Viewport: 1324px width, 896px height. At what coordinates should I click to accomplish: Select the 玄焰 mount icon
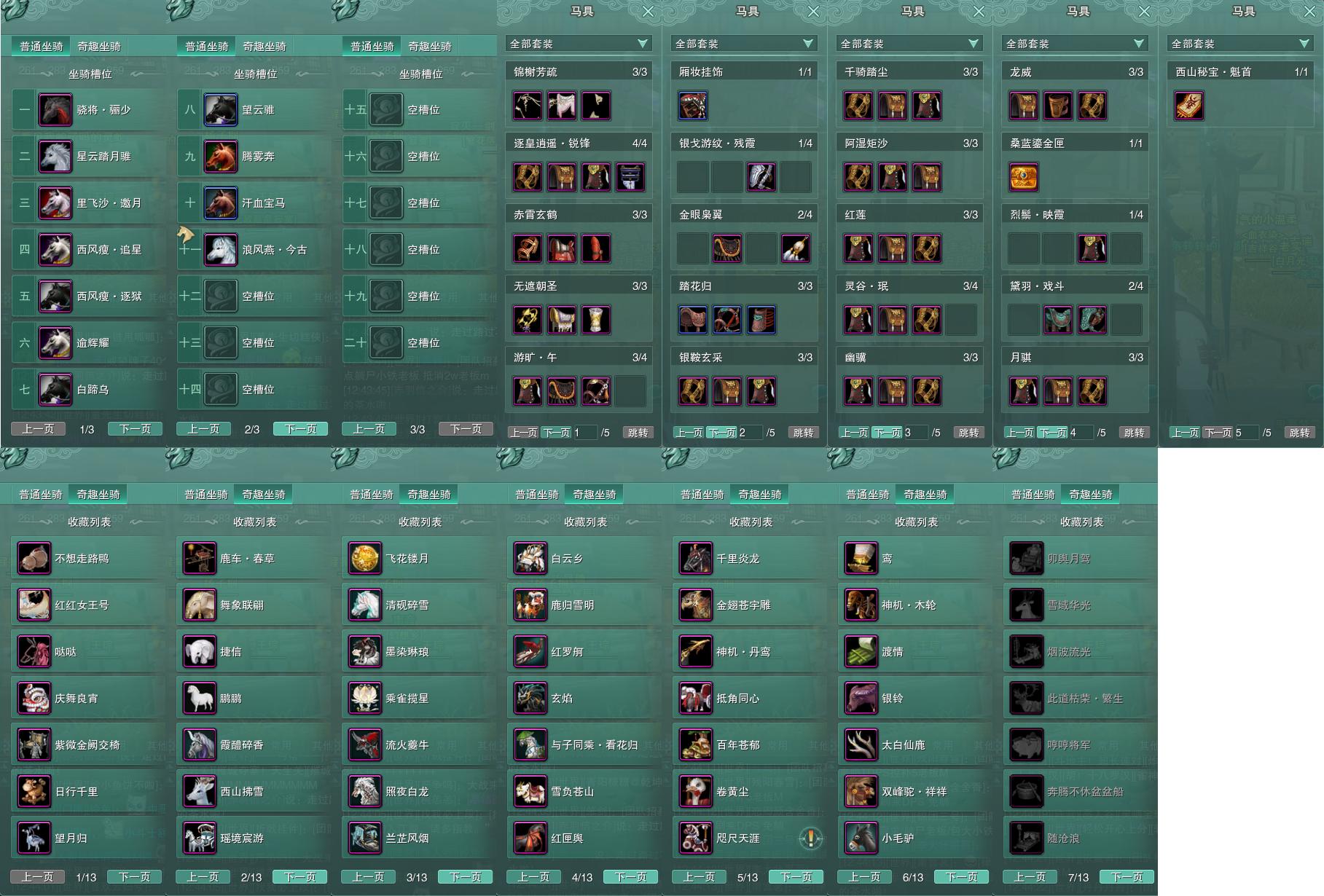(x=530, y=699)
